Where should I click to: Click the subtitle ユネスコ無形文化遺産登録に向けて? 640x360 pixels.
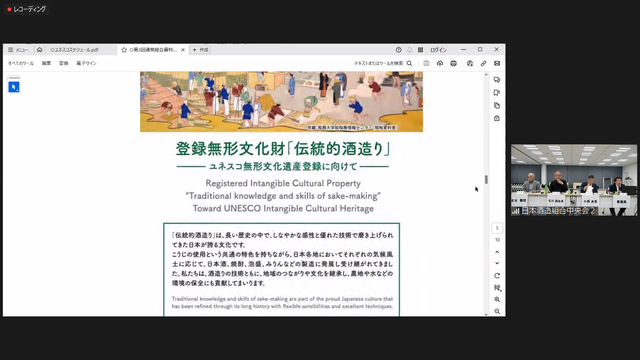pyautogui.click(x=283, y=167)
